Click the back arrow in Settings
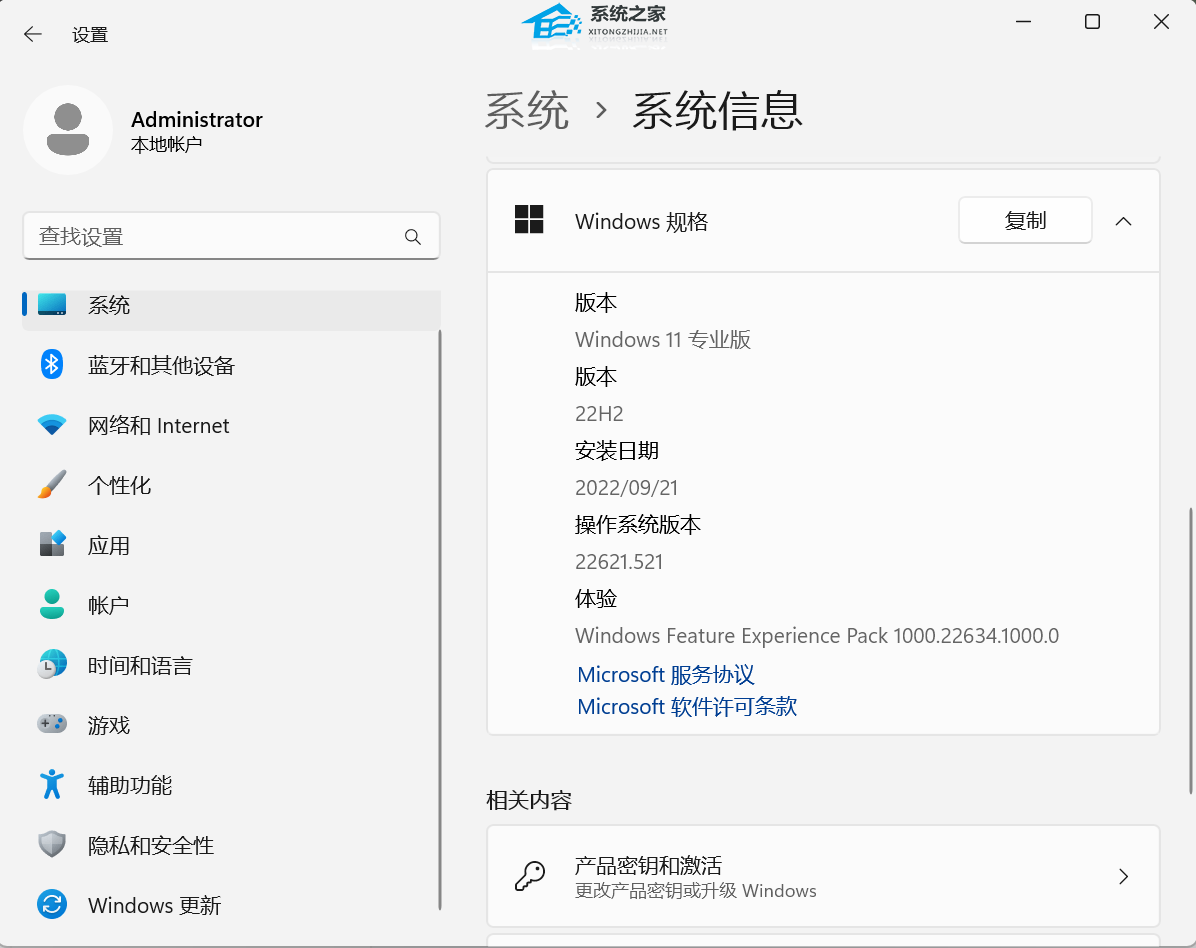1196x948 pixels. click(33, 34)
